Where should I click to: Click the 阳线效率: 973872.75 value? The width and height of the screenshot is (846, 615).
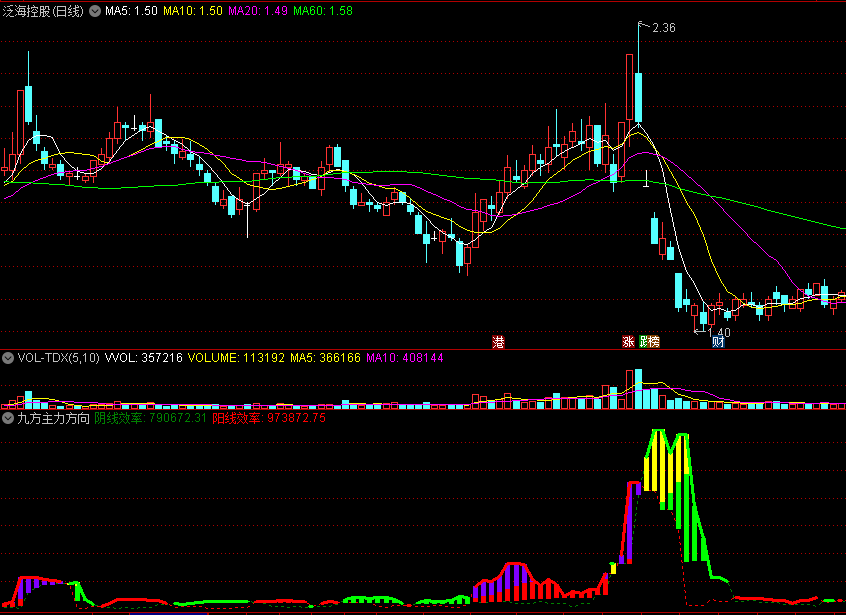pos(269,418)
